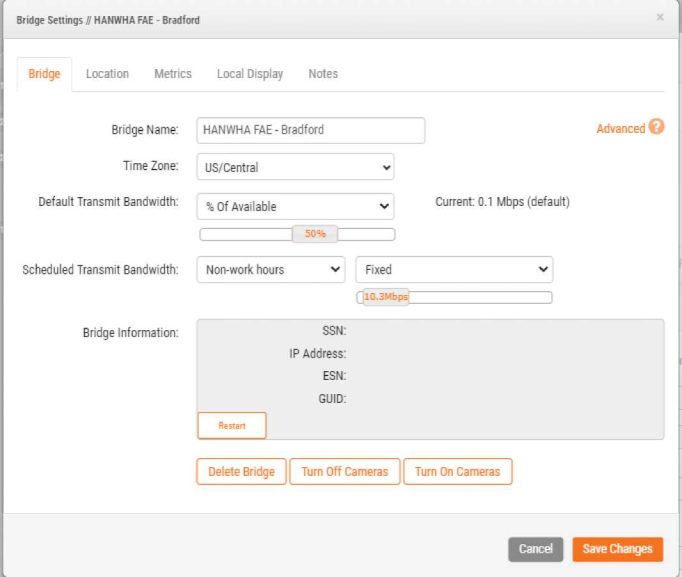
Task: Open the Metrics tab
Action: pos(173,74)
